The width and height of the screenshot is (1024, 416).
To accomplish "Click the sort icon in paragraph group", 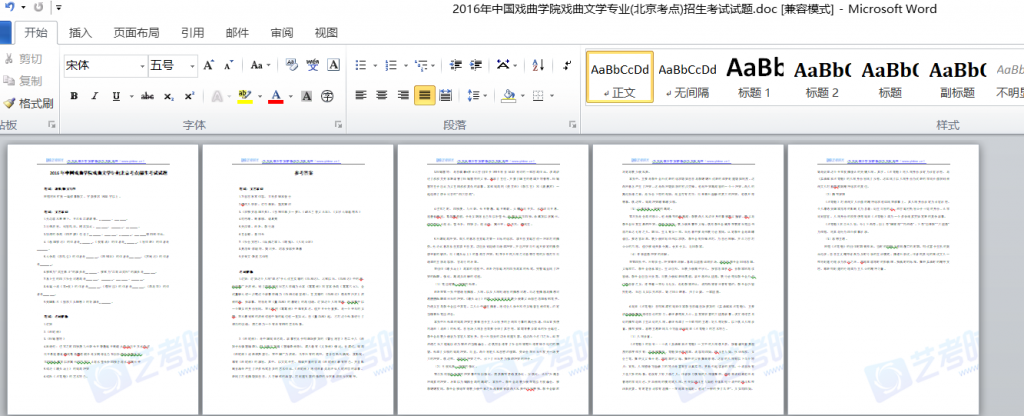I will (535, 66).
